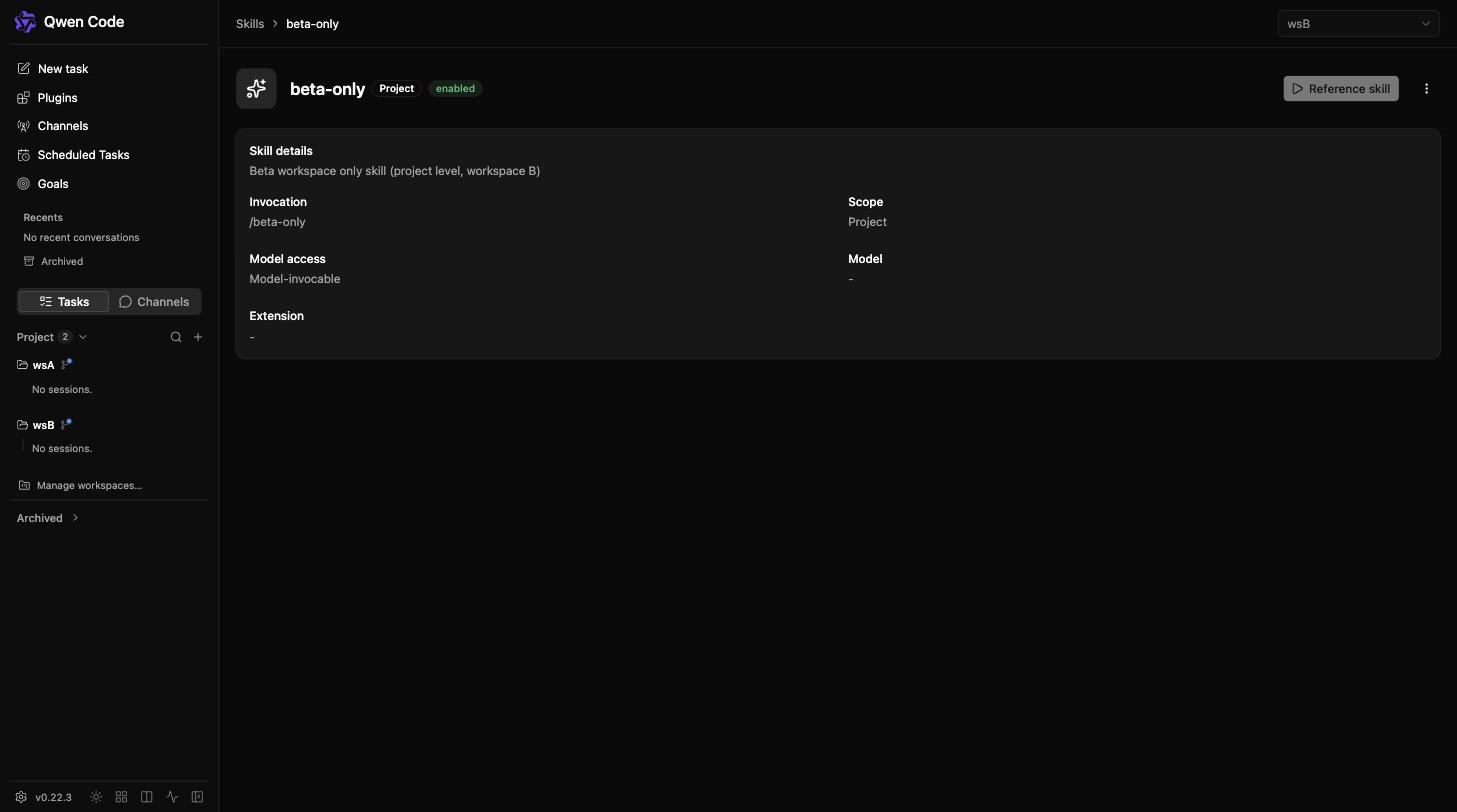Screen dimensions: 1457x812
Task: Select the wsA workspace folder
Action: click(x=43, y=365)
